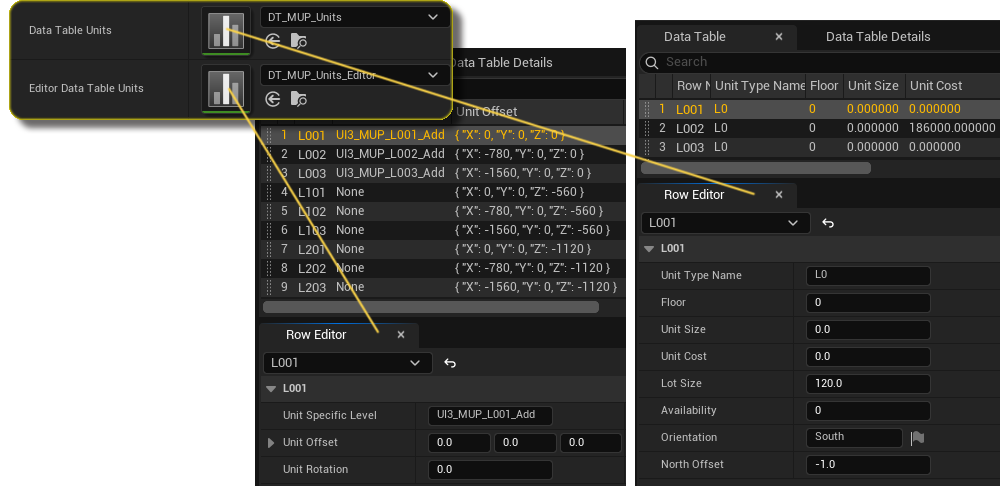
Task: Browse to DT_MUP_Units_Editor in Content Browser
Action: [x=298, y=99]
